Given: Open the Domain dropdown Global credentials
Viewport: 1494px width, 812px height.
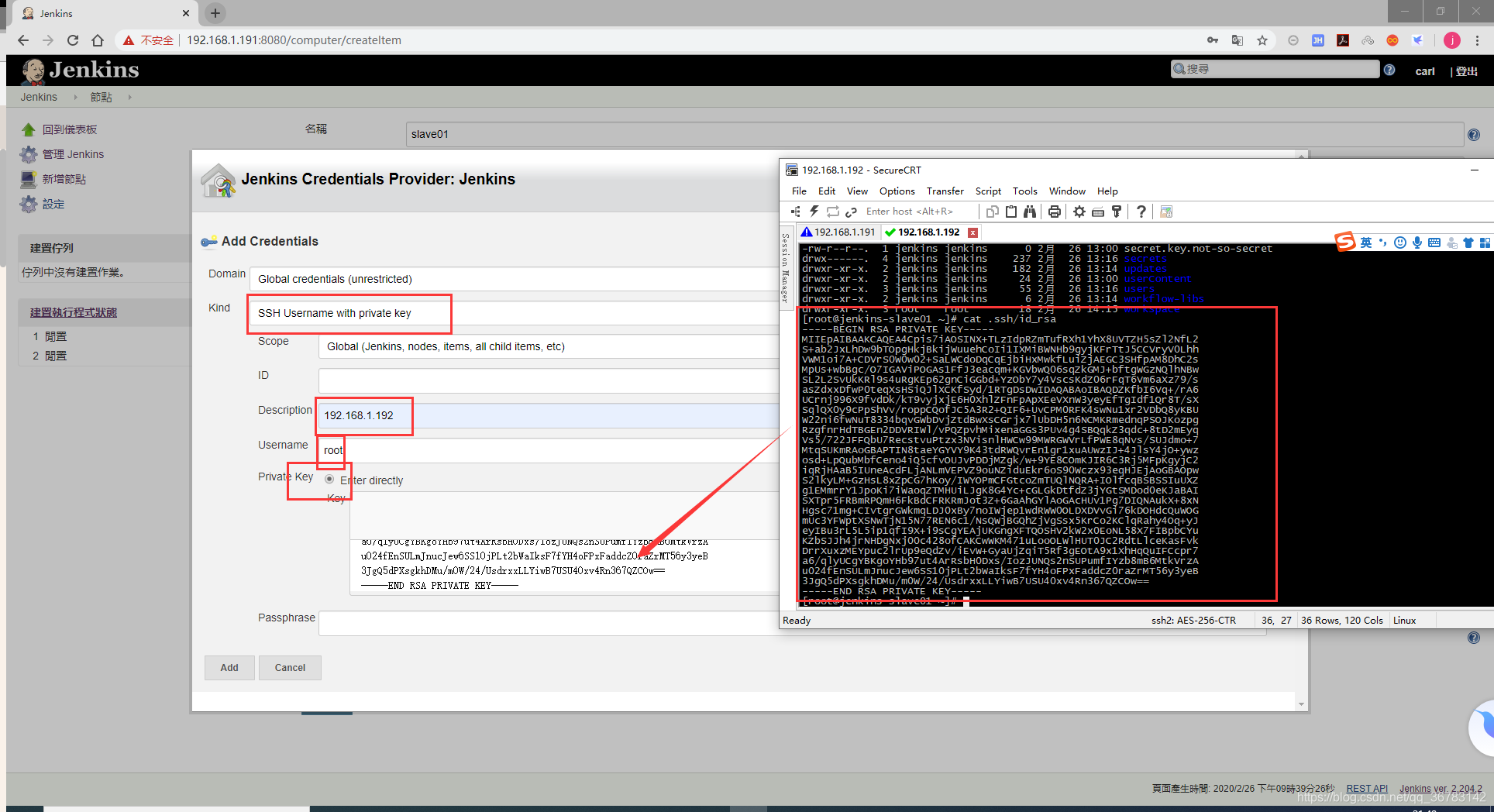Looking at the screenshot, I should pyautogui.click(x=515, y=279).
